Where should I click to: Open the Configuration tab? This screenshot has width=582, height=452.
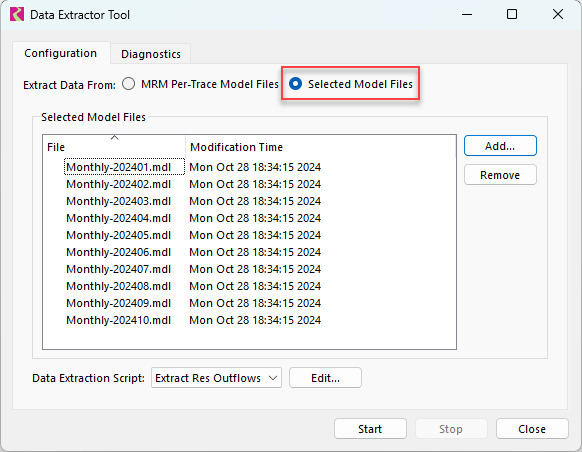tap(61, 53)
